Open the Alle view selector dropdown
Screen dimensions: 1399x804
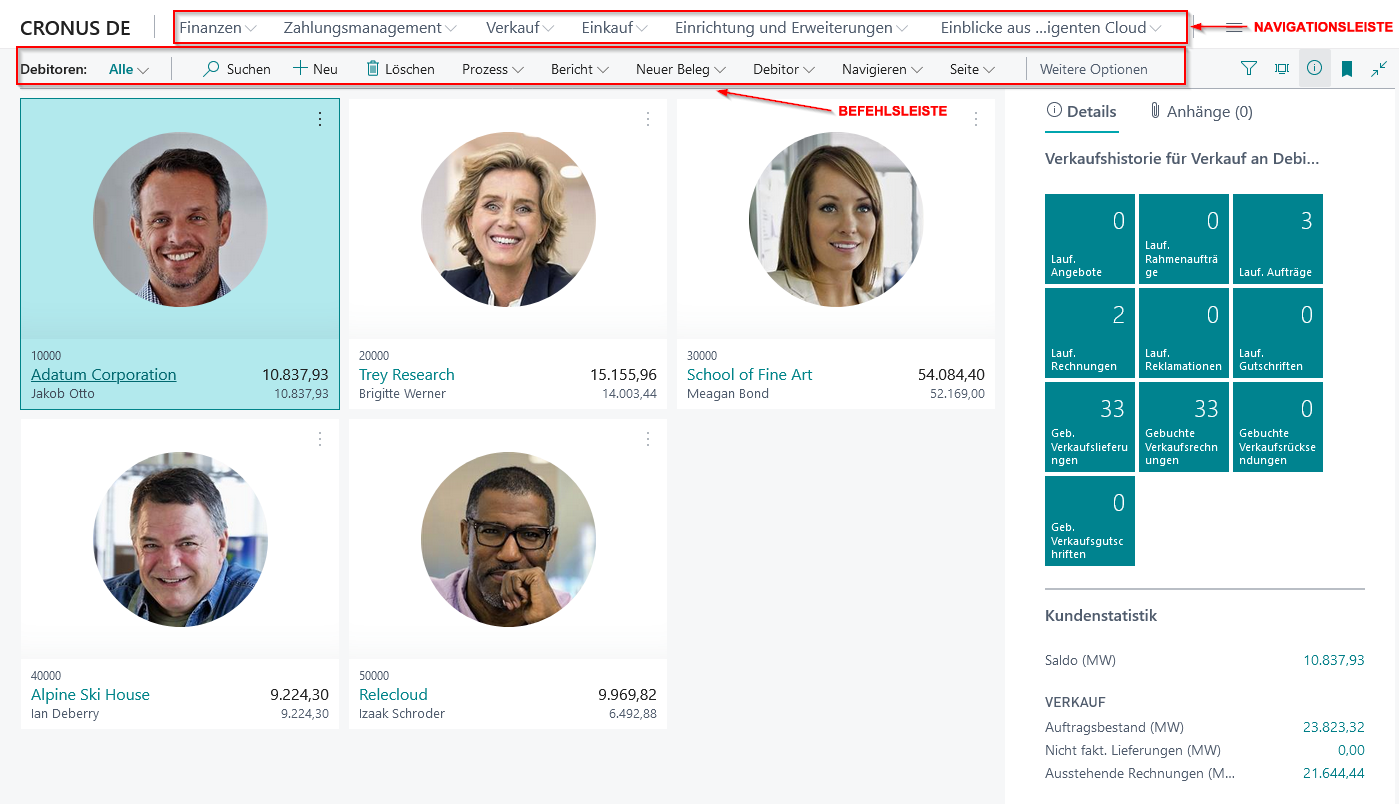[129, 69]
